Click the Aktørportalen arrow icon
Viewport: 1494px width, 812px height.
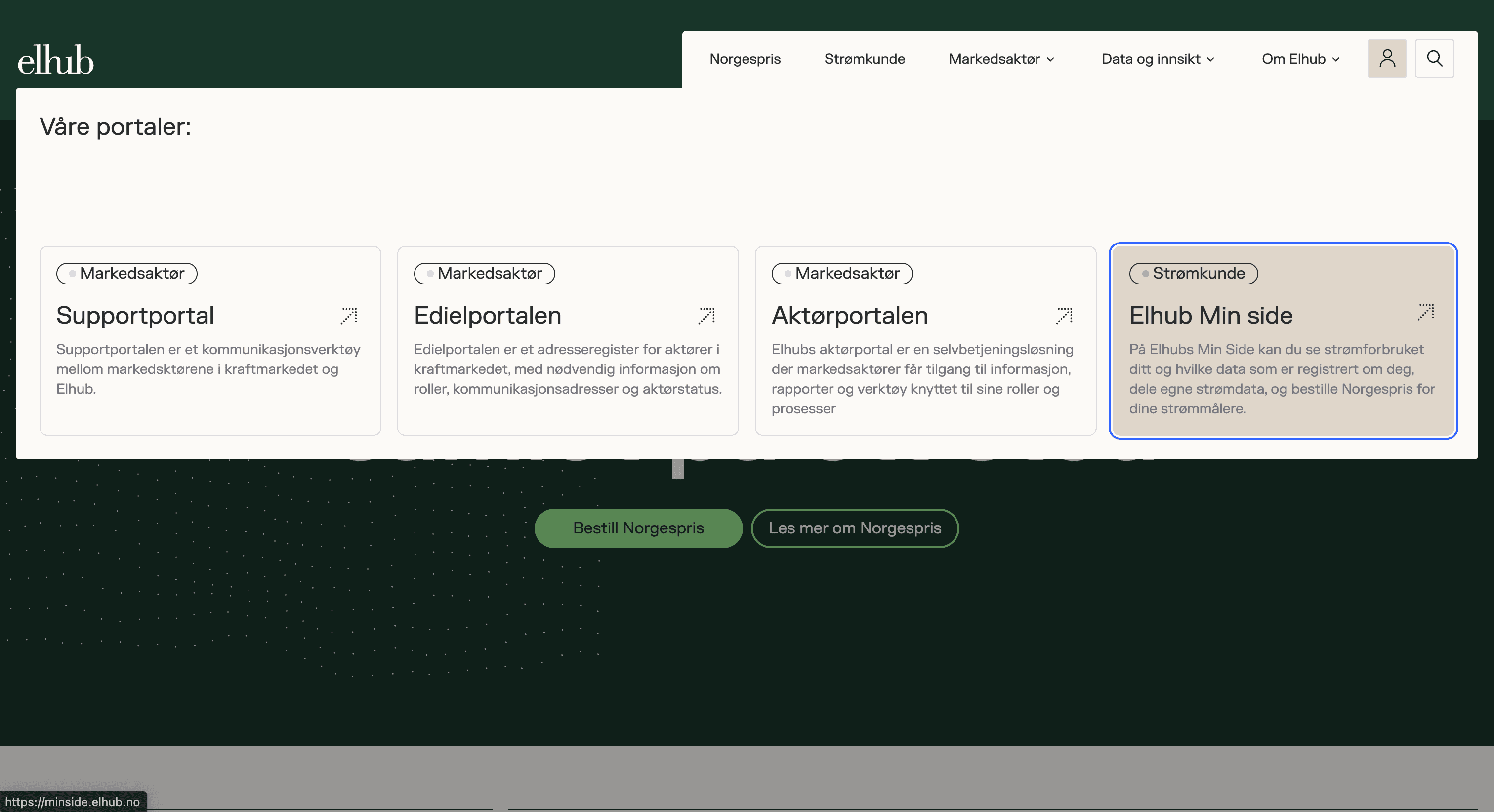[1064, 316]
